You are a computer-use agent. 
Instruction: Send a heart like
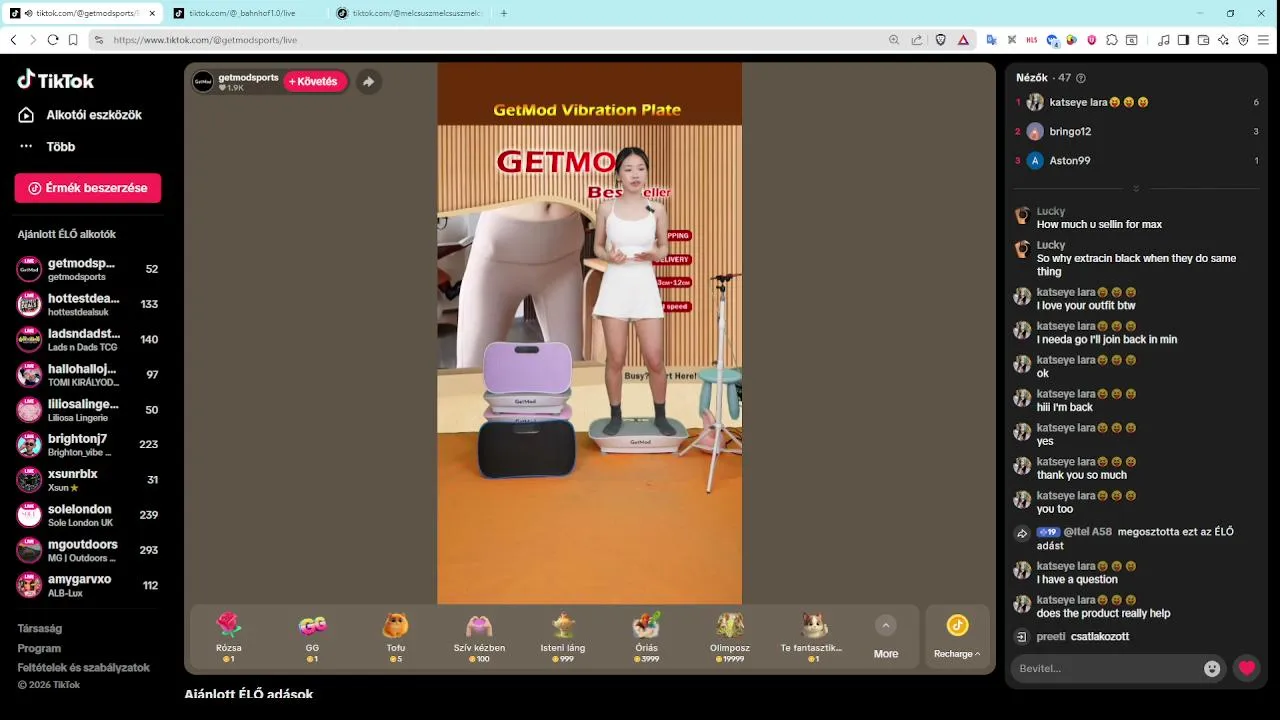[1246, 668]
